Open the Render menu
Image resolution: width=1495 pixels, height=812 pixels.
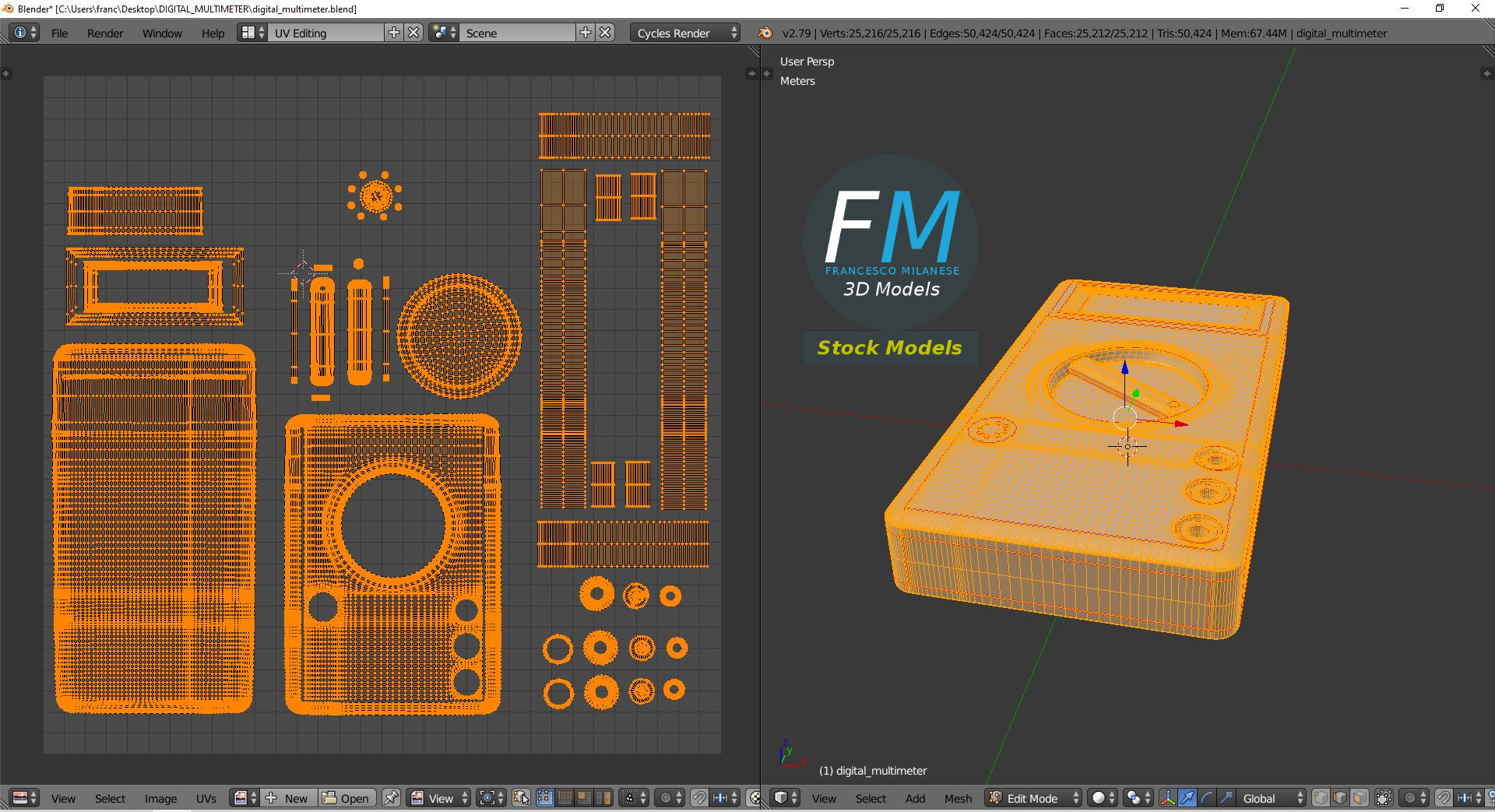105,33
